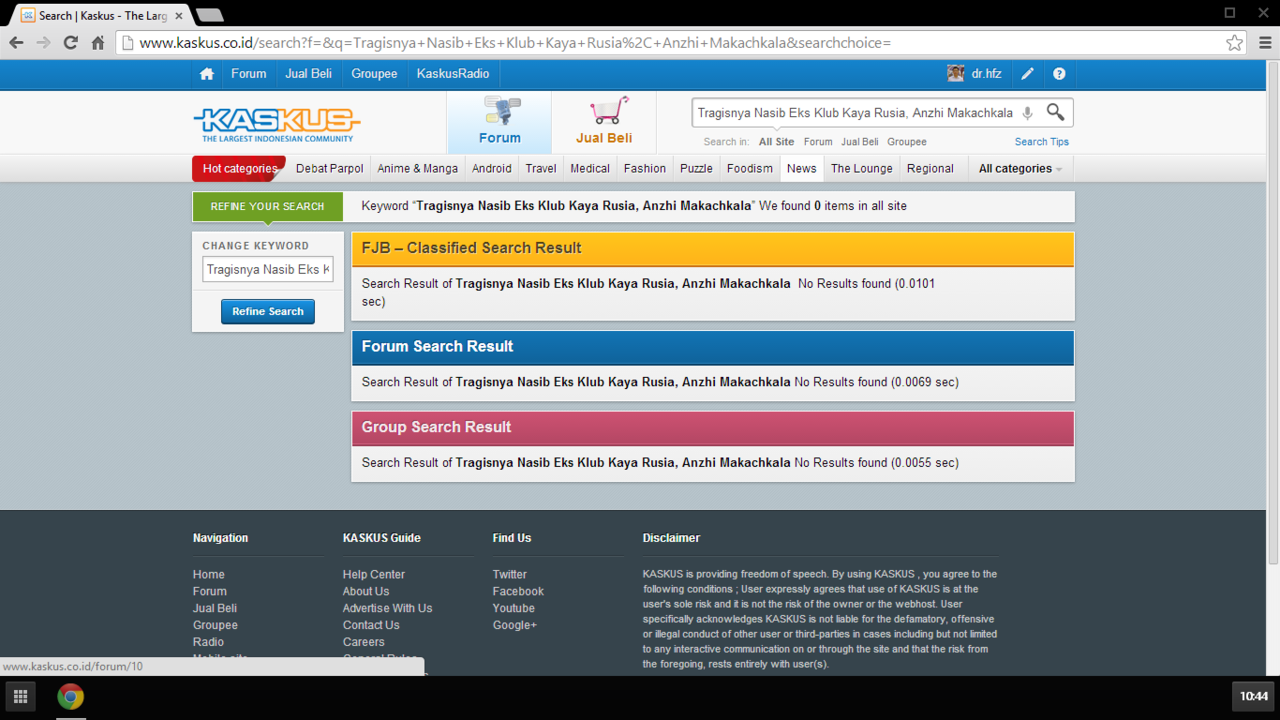Viewport: 1280px width, 720px height.
Task: Click the browser home button
Action: click(98, 42)
